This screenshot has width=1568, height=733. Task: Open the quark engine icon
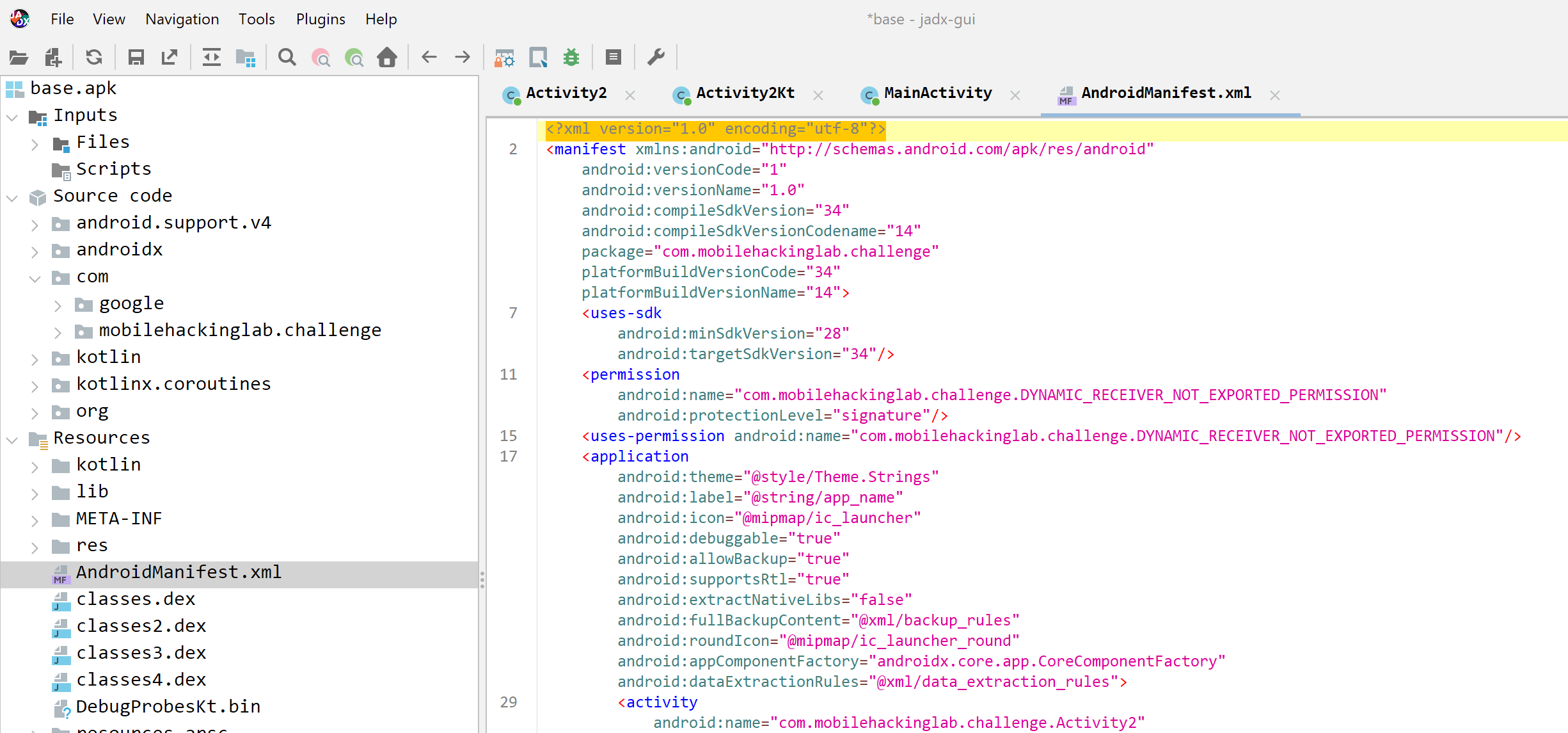click(538, 58)
